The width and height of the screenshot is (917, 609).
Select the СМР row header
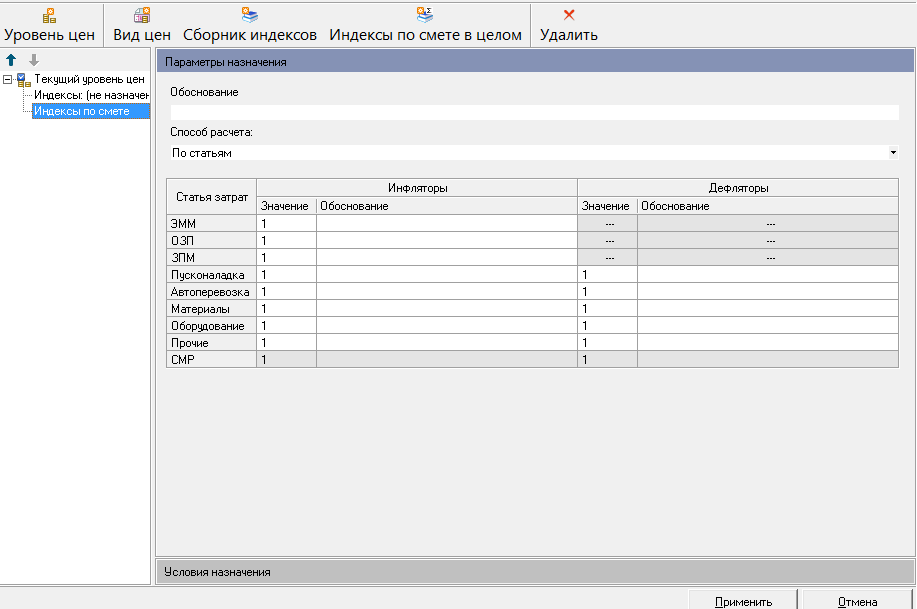click(x=212, y=359)
